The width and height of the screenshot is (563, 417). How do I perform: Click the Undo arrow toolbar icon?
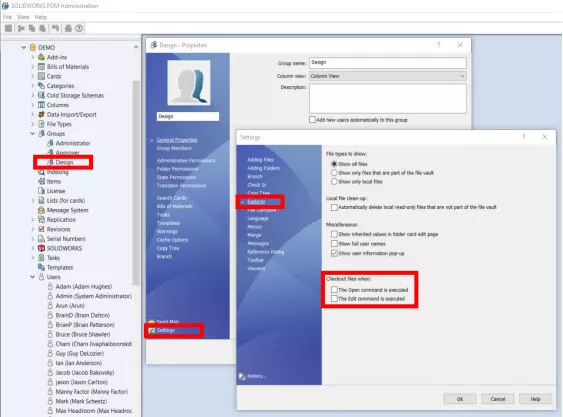click(55, 28)
